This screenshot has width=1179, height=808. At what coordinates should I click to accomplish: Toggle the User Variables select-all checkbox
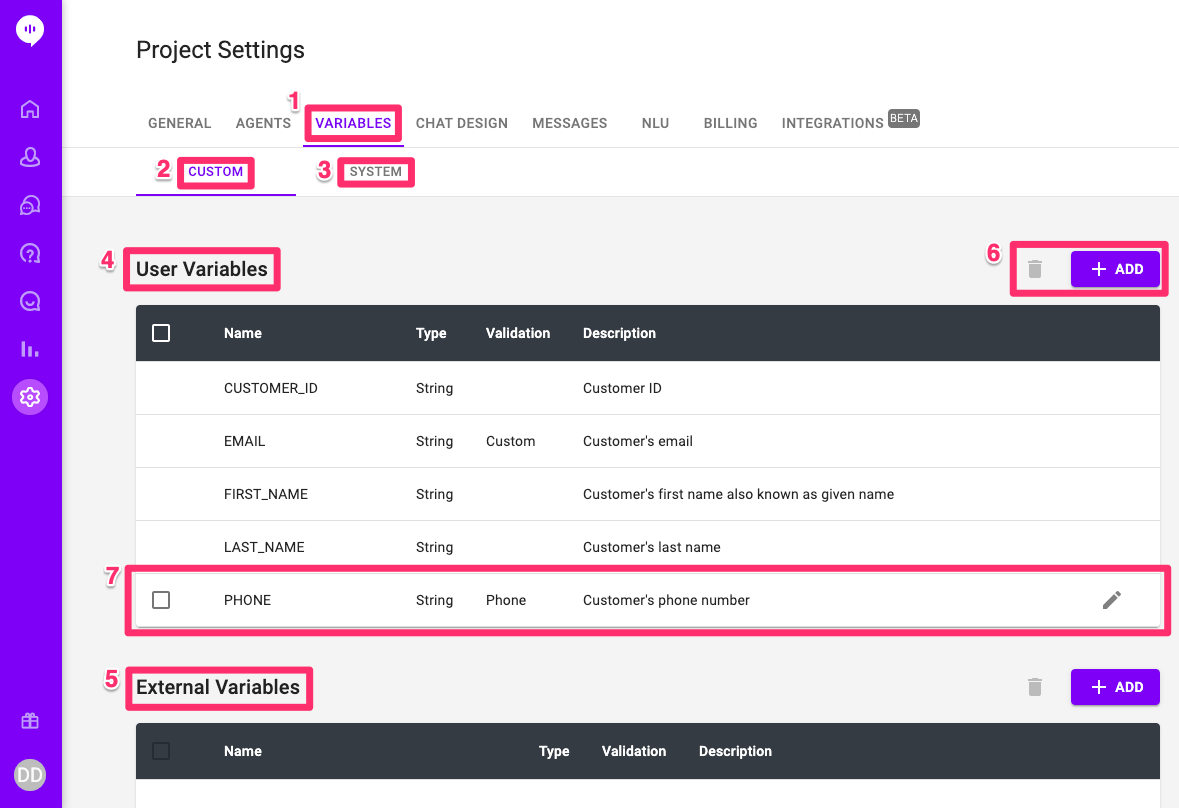coord(161,333)
